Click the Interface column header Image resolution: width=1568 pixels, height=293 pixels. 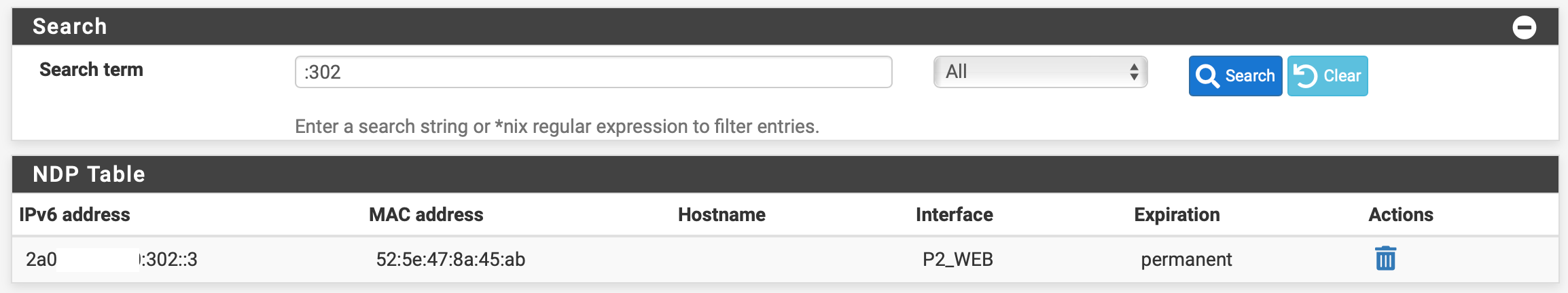pyautogui.click(x=954, y=215)
